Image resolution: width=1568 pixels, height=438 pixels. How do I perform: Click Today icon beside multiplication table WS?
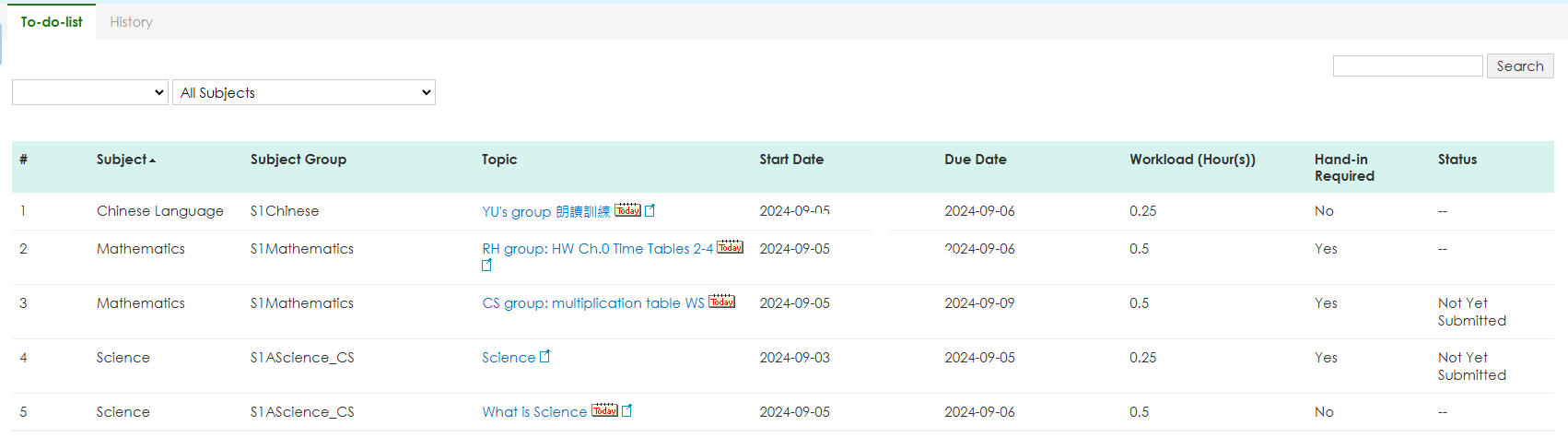(x=721, y=302)
